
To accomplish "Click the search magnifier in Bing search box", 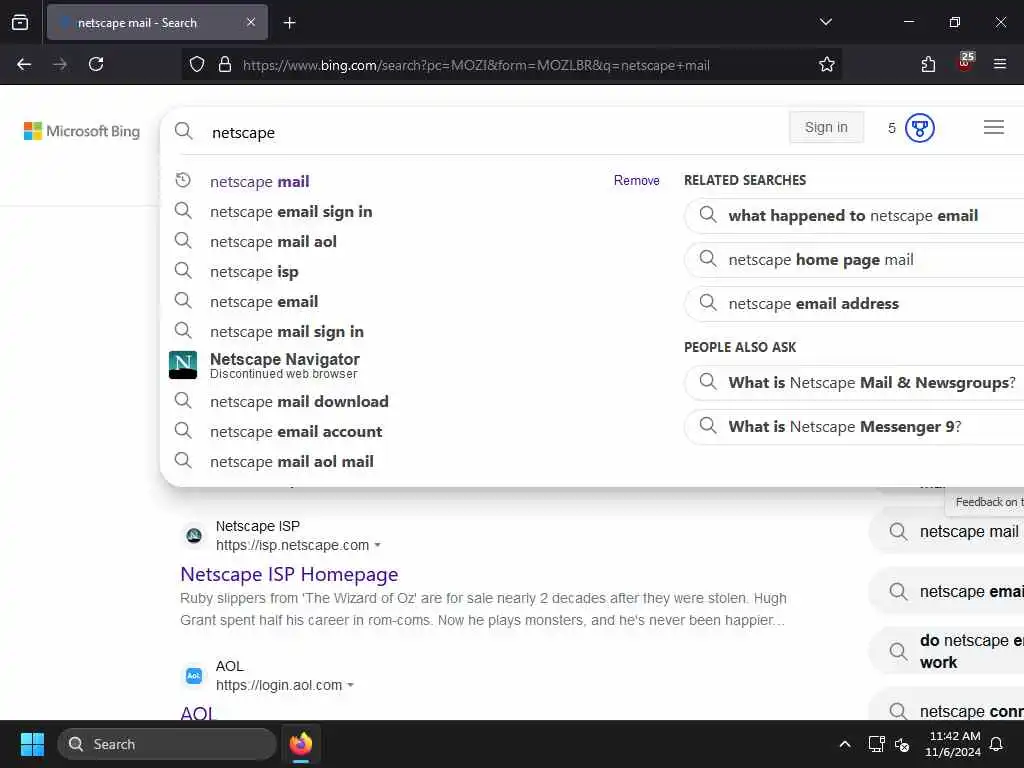I will pos(184,131).
